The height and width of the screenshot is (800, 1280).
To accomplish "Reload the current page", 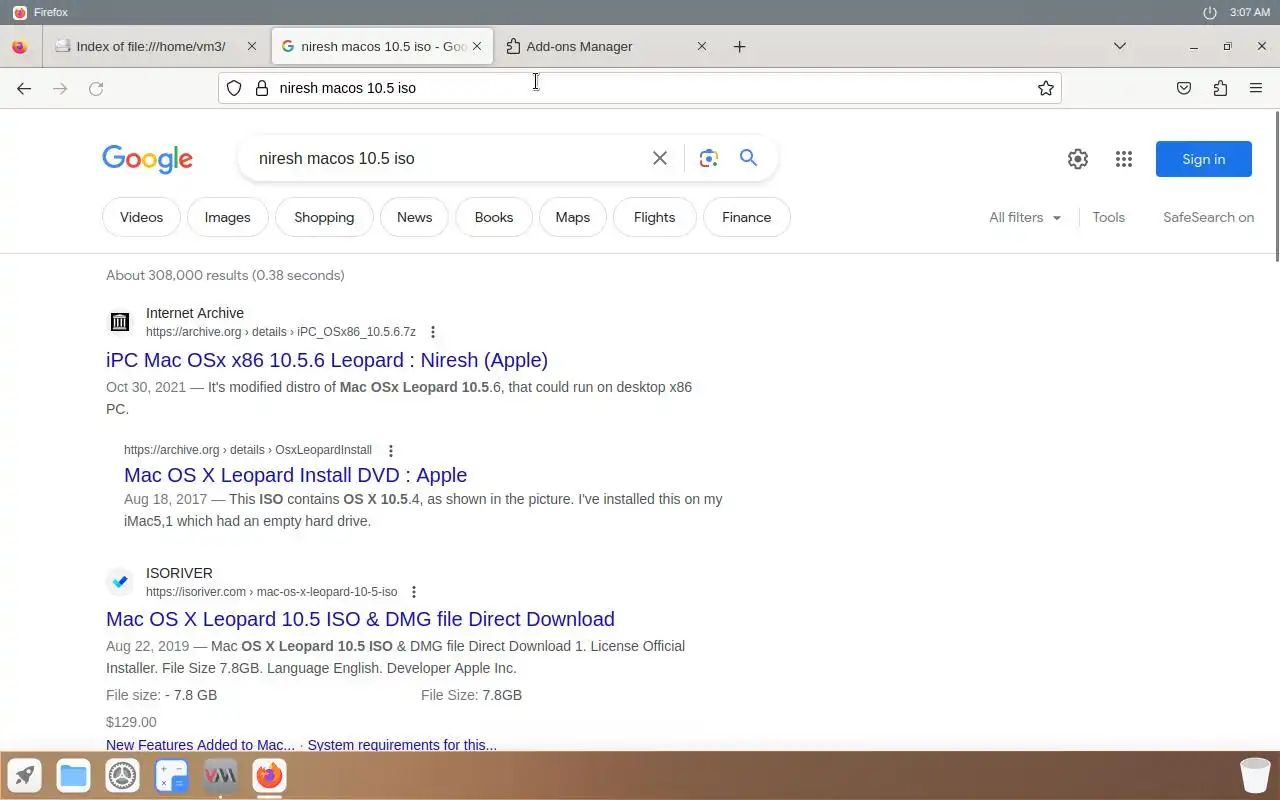I will (x=96, y=88).
